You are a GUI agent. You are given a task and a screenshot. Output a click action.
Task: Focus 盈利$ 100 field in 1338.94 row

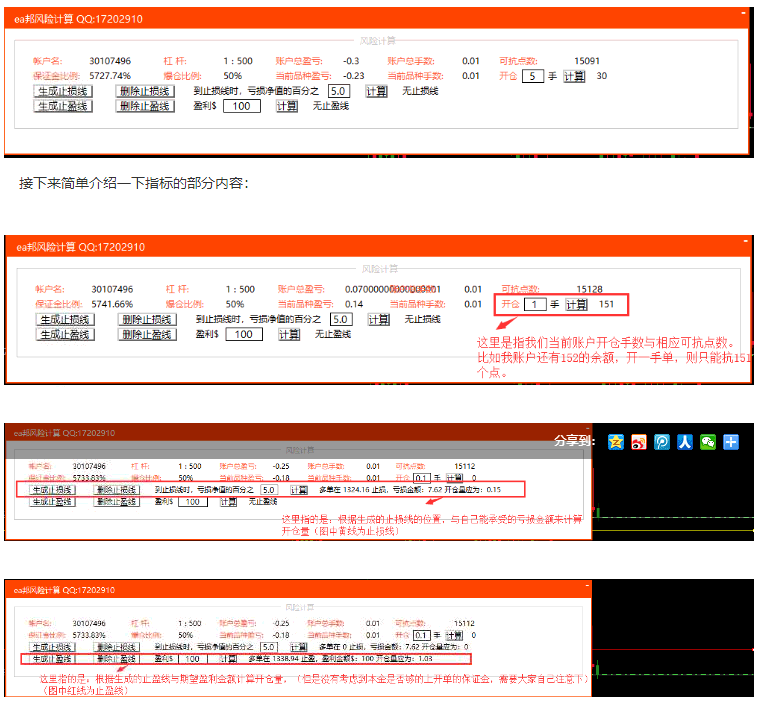[x=193, y=659]
